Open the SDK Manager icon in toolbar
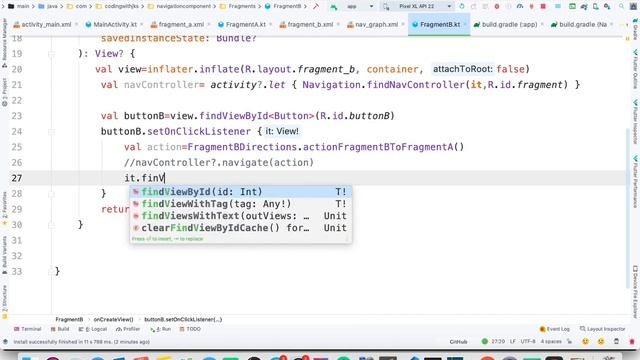This screenshot has height=360, width=640. click(x=607, y=7)
